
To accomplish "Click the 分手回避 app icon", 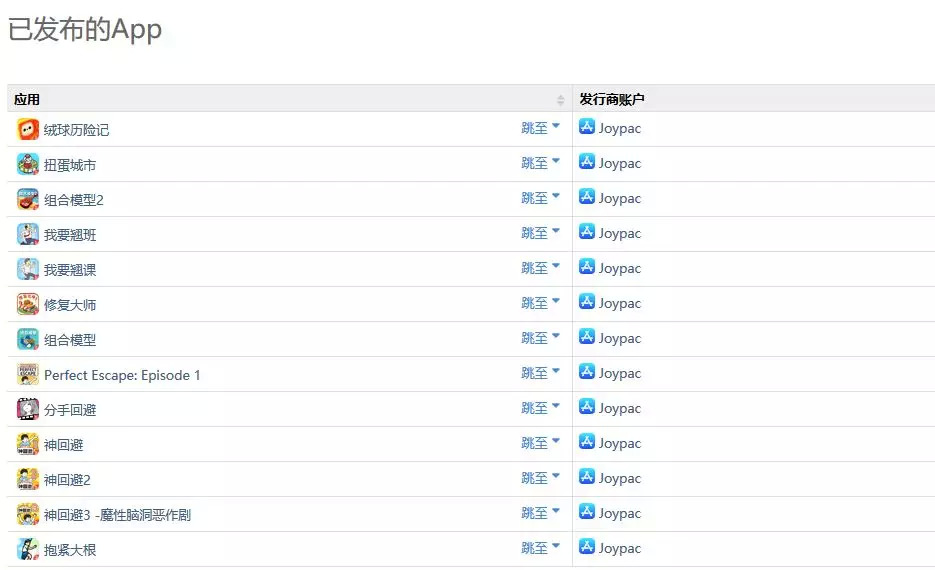I will (x=28, y=409).
